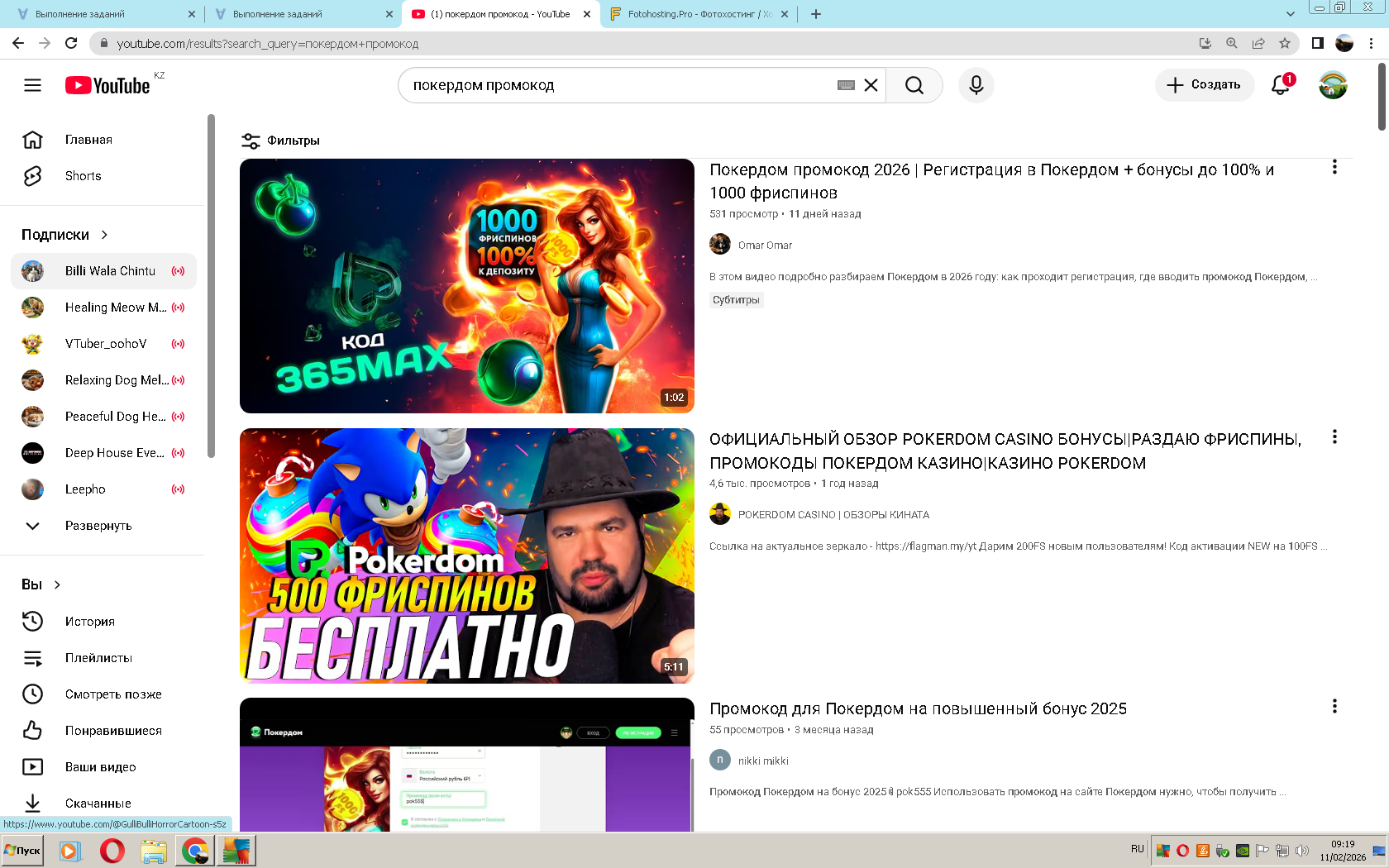This screenshot has width=1389, height=868.
Task: Open the Вы section chevron
Action: coord(57,584)
